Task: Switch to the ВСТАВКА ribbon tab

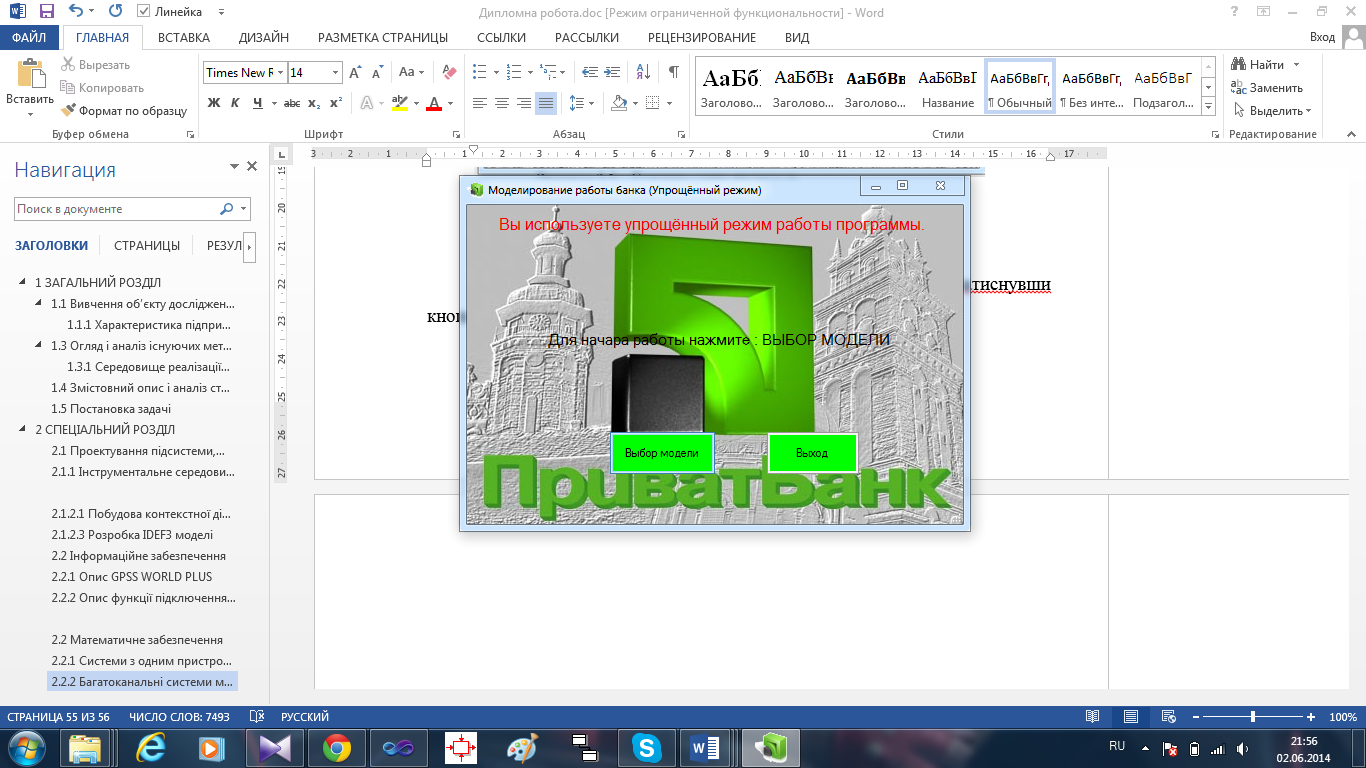Action: click(x=184, y=38)
